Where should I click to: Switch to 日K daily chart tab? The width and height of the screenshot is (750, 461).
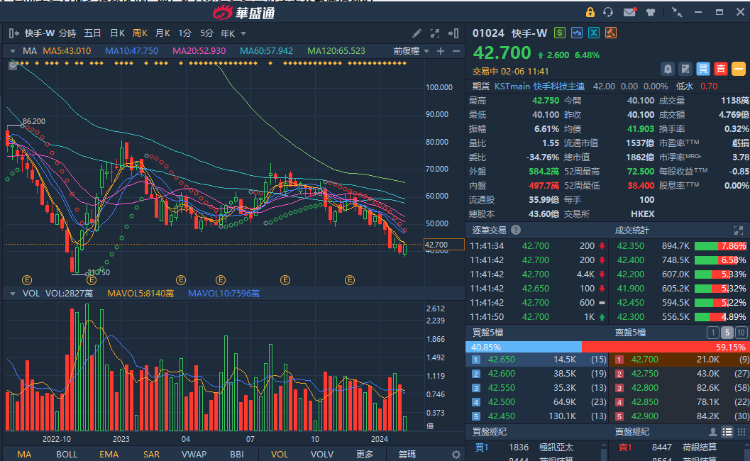[x=117, y=33]
